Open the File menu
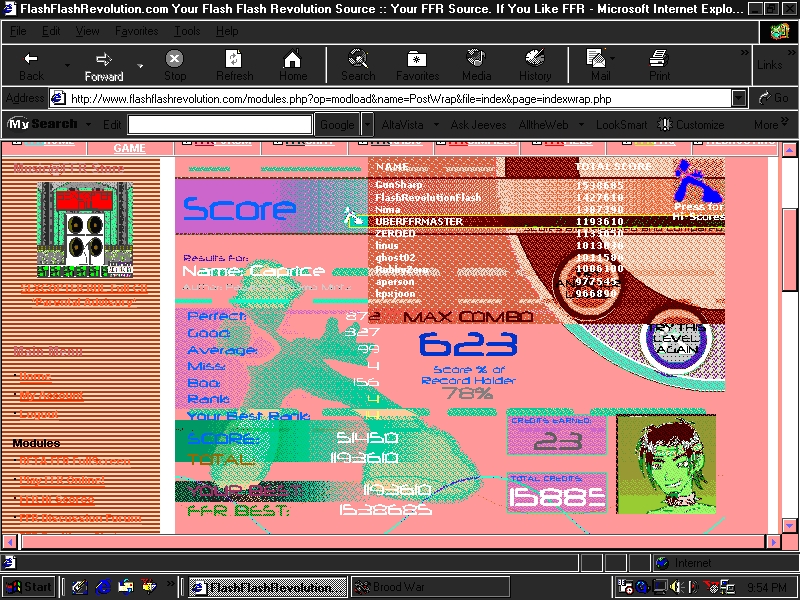This screenshot has height=600, width=800. coord(18,31)
